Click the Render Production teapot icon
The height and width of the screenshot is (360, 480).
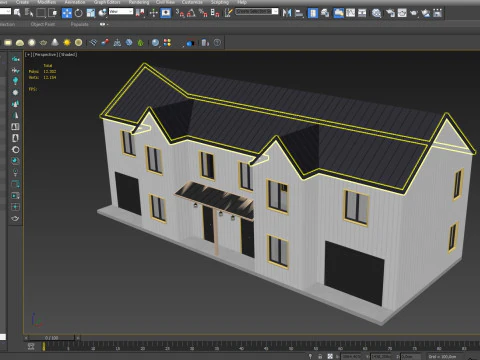(414, 13)
